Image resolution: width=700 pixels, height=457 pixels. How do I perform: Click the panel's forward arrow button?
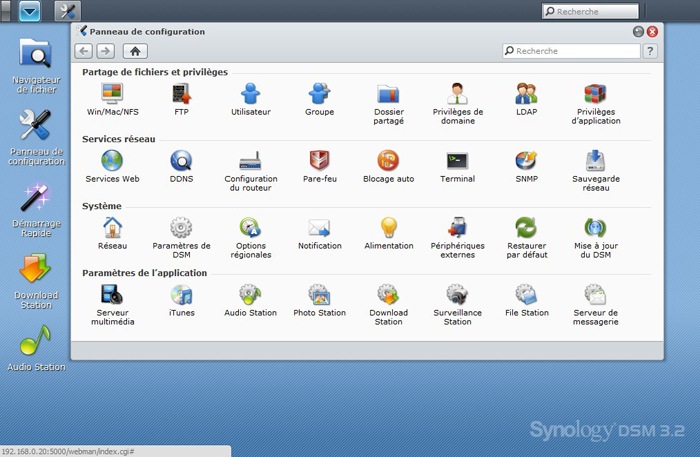(x=105, y=51)
